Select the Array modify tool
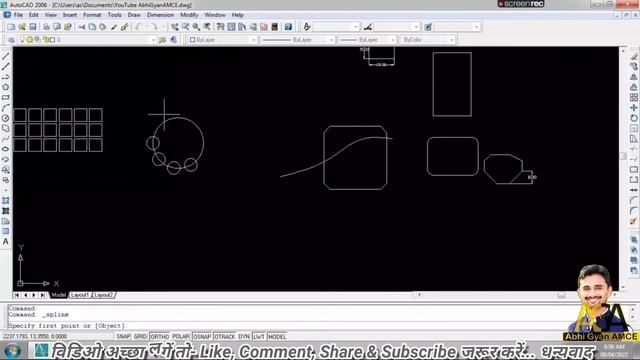640x360 pixels. [x=633, y=97]
